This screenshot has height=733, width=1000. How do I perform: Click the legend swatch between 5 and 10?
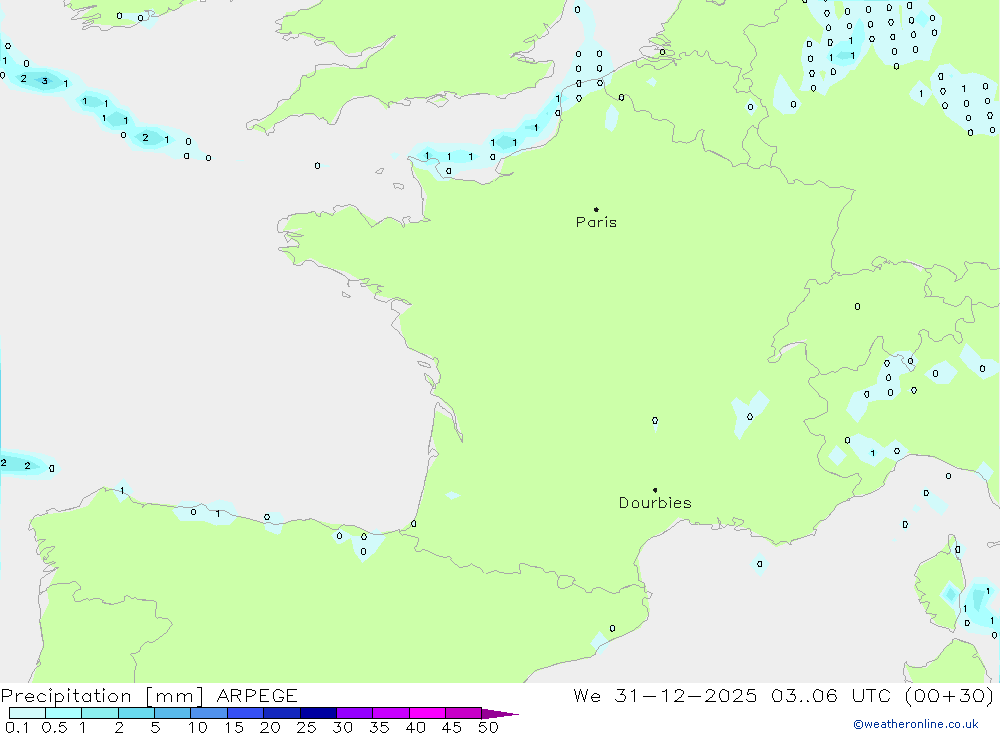(x=172, y=713)
